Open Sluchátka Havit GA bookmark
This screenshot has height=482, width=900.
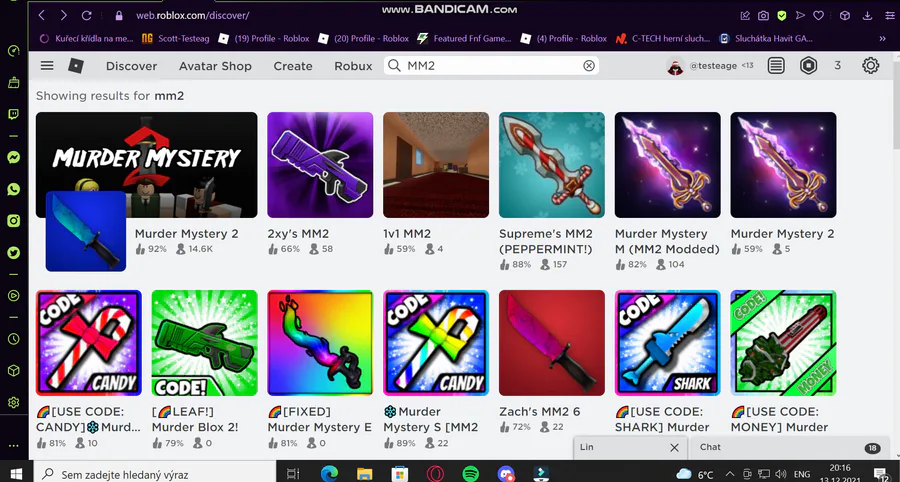click(x=766, y=38)
